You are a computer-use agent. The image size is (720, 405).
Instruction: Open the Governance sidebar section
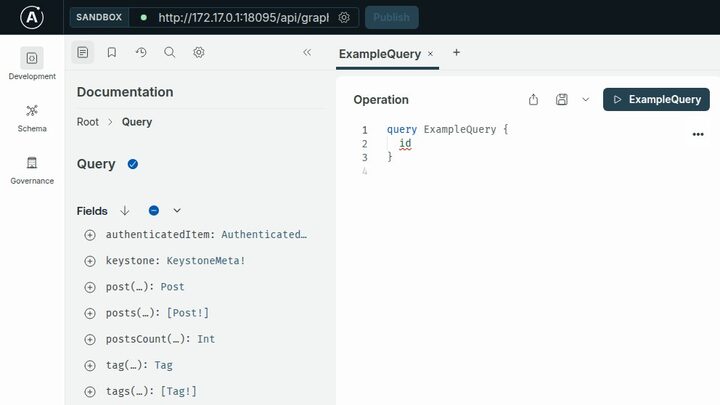(x=32, y=170)
